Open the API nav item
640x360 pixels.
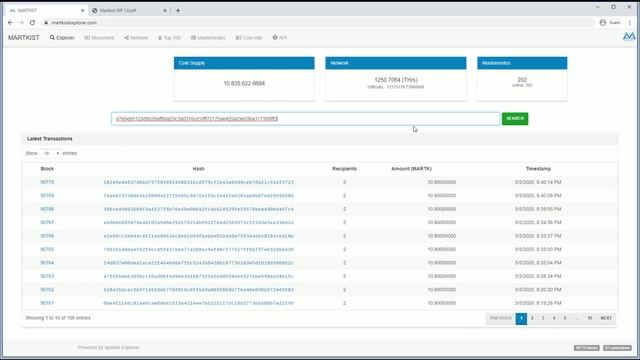(x=280, y=38)
